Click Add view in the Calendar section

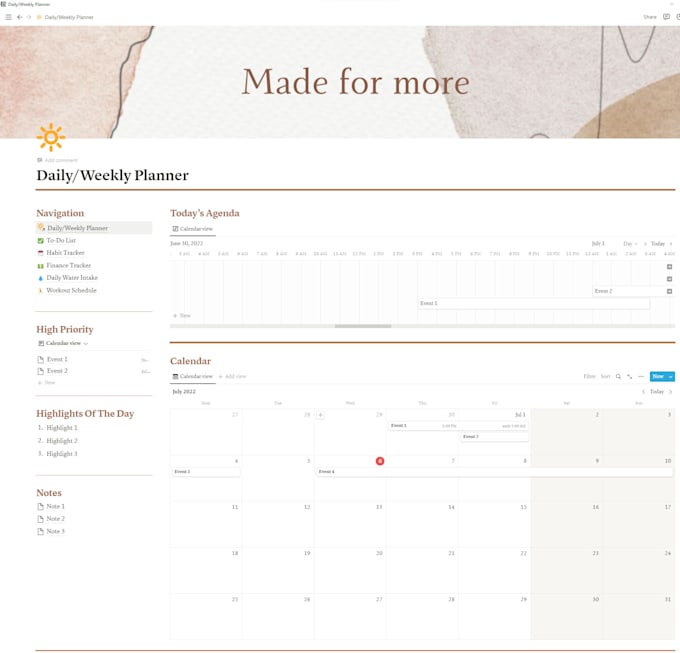point(232,376)
